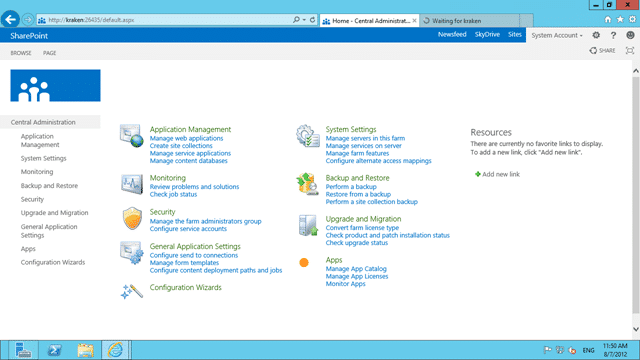
Task: Click the SharePoint brand text
Action: [x=29, y=36]
